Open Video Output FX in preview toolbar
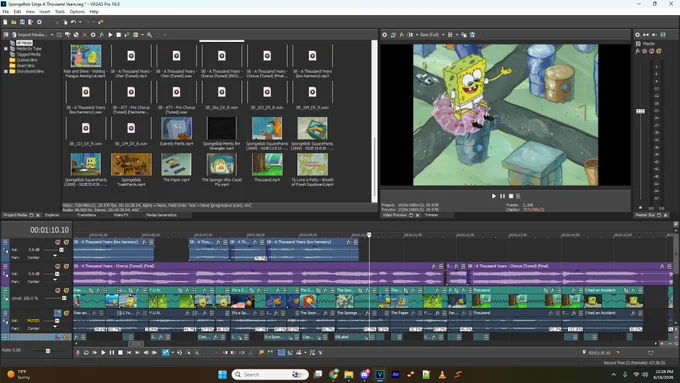 (x=402, y=35)
